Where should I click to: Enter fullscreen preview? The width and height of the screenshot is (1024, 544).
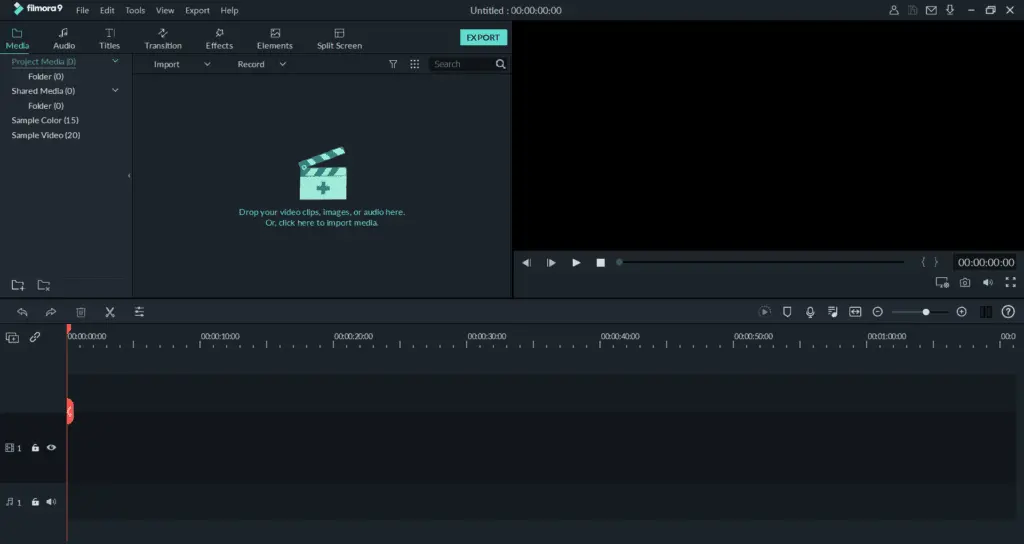click(x=1010, y=282)
